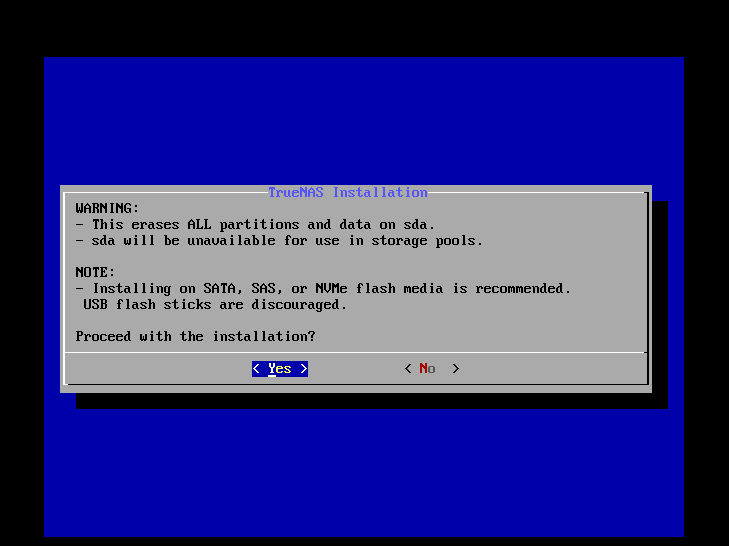Click the left angle bracket before No

pos(408,369)
